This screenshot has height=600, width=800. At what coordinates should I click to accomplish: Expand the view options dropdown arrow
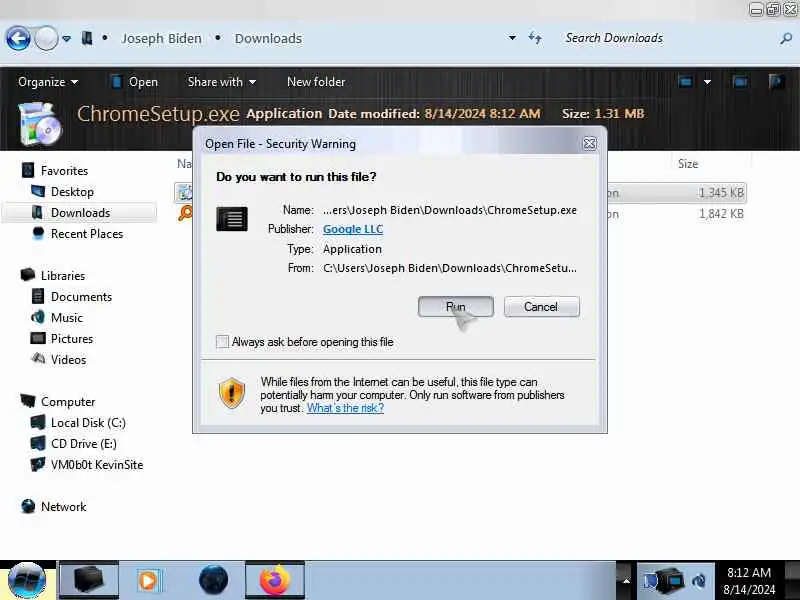[x=707, y=82]
